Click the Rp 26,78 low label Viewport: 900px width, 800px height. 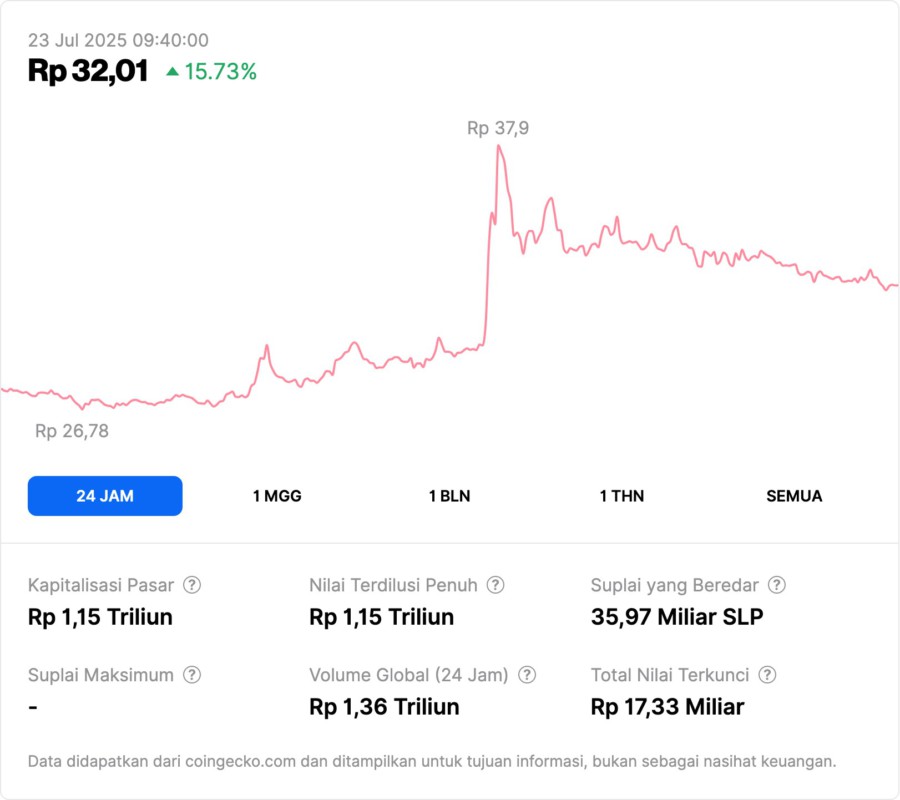point(72,432)
